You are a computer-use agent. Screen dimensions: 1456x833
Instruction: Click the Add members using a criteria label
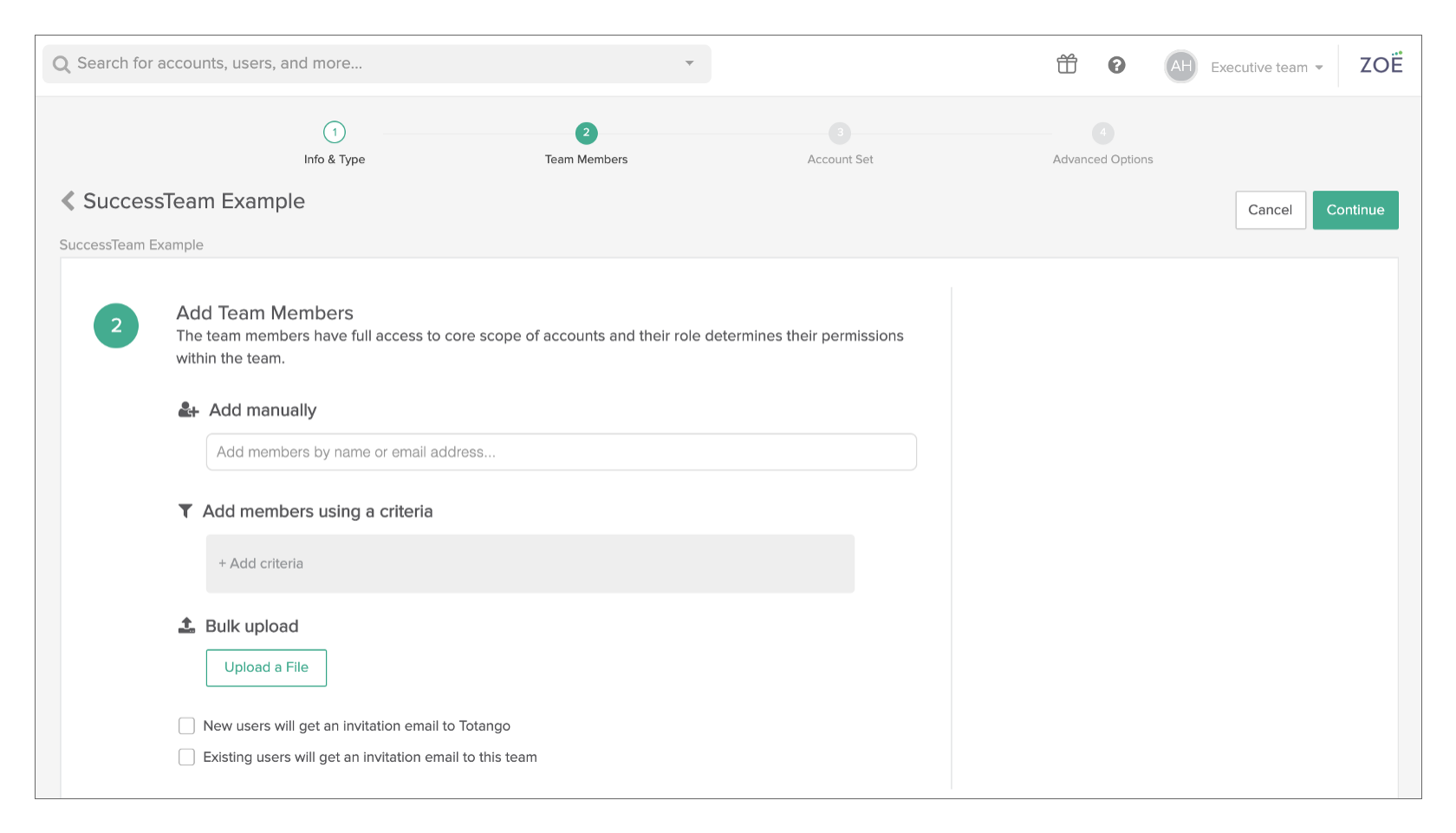click(317, 511)
